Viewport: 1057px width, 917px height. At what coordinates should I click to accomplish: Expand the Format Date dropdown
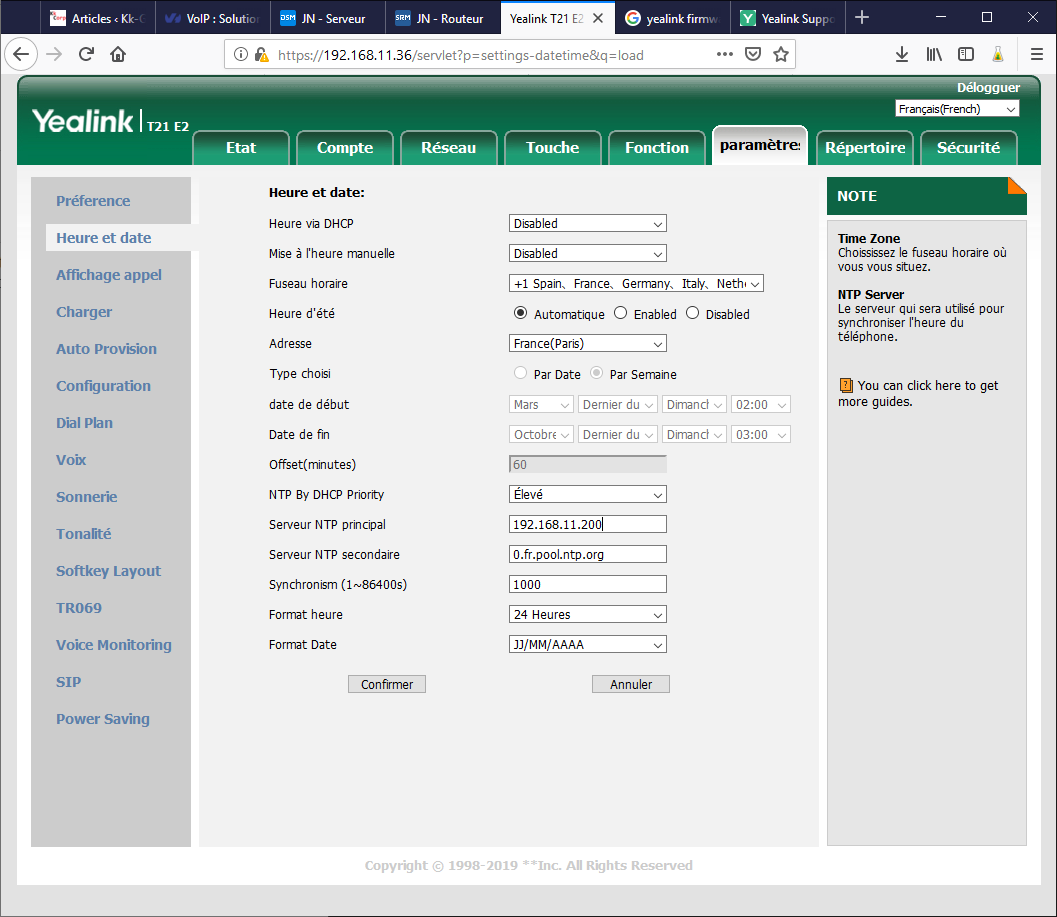click(x=587, y=645)
